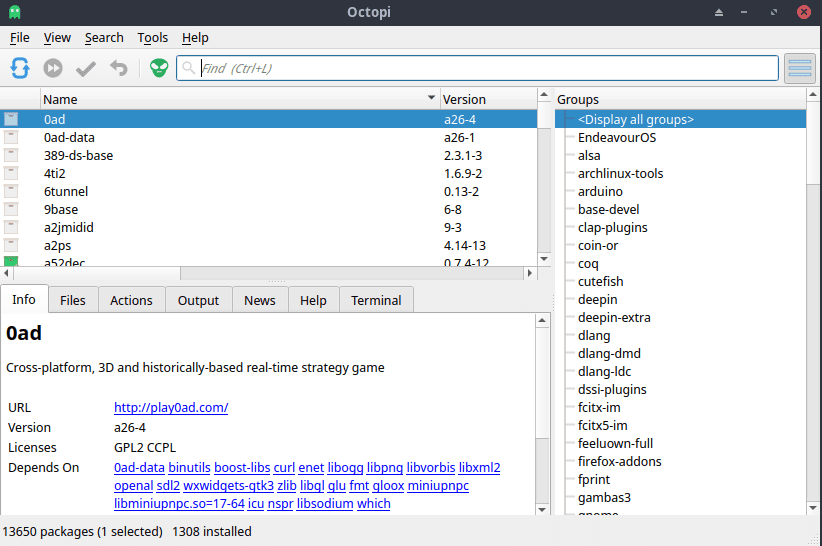Switch to the News tab
This screenshot has width=822, height=546.
pyautogui.click(x=259, y=300)
